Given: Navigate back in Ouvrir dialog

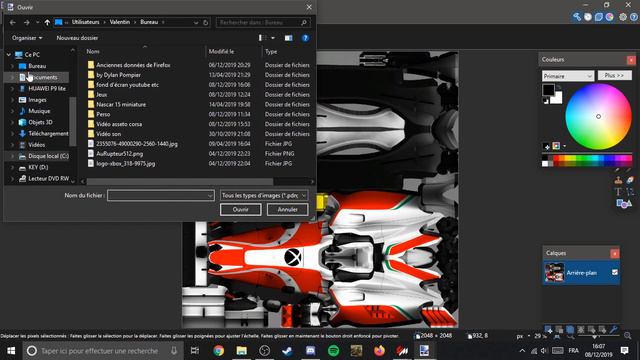Looking at the screenshot, I should coord(13,22).
